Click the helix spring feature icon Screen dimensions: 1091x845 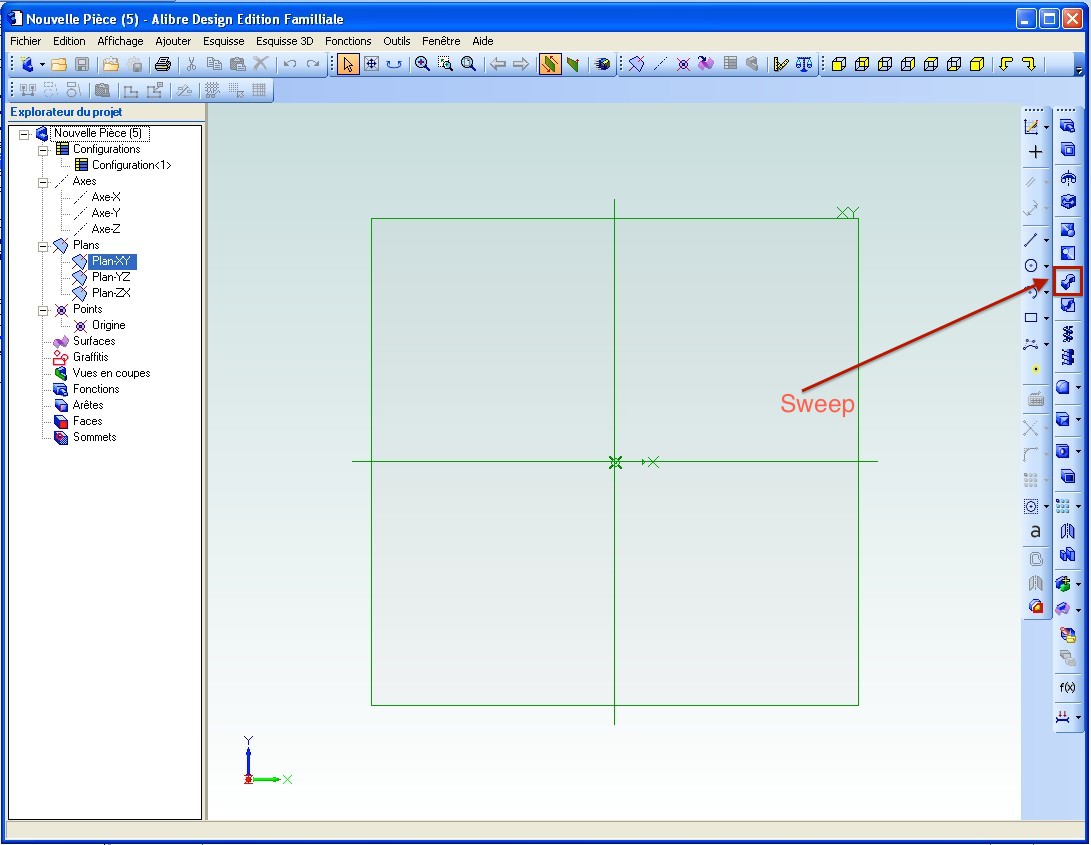tap(1067, 334)
